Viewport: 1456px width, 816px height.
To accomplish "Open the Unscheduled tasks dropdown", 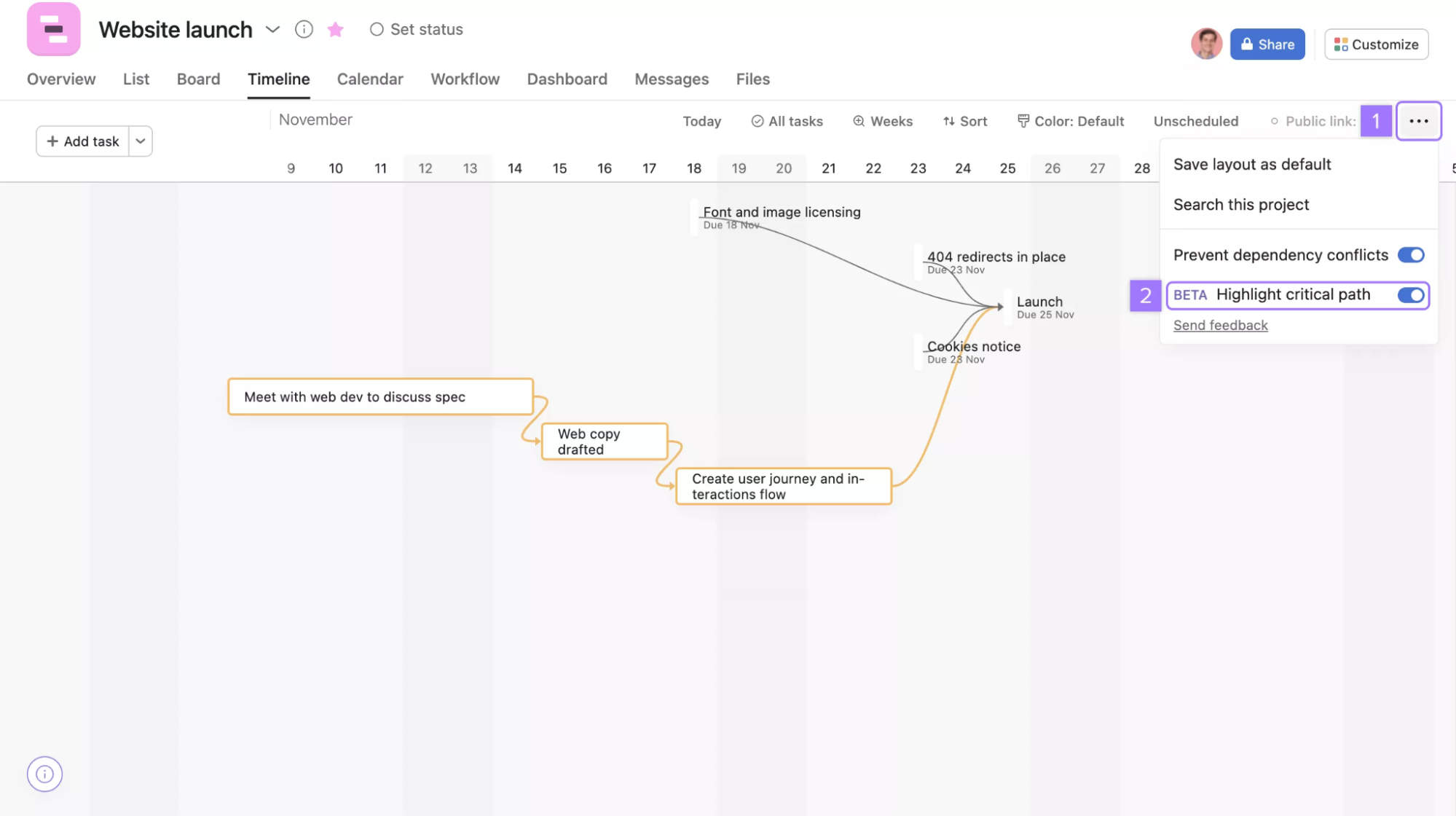I will [x=1195, y=120].
